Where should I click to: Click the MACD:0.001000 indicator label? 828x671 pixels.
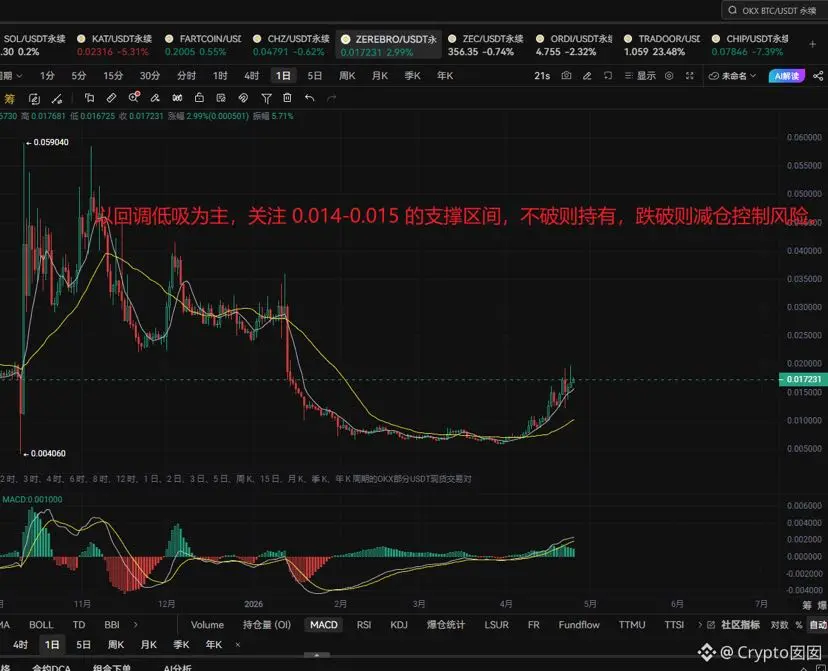tap(32, 499)
